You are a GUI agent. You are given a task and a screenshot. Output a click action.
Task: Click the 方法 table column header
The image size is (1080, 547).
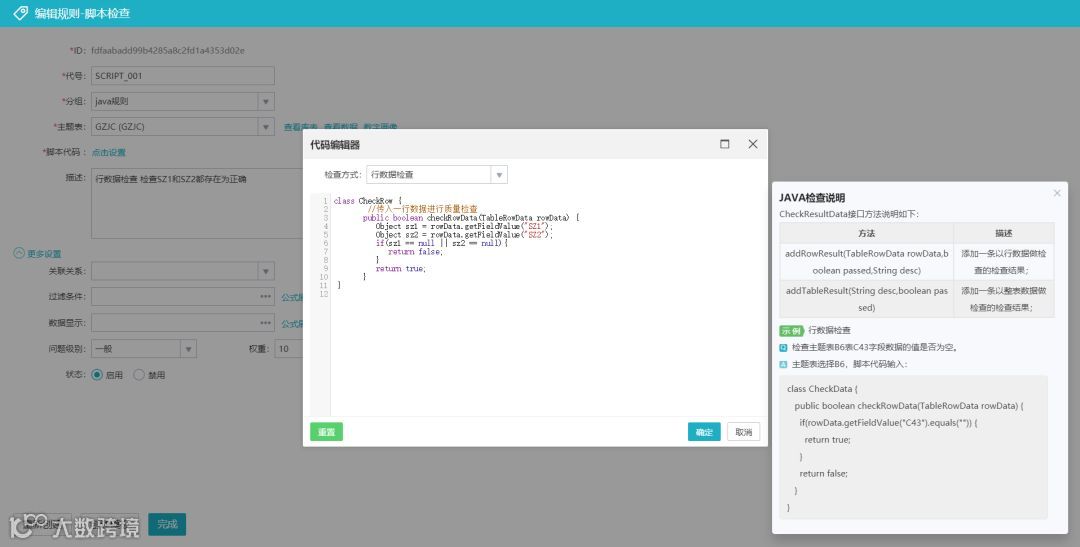coord(866,233)
